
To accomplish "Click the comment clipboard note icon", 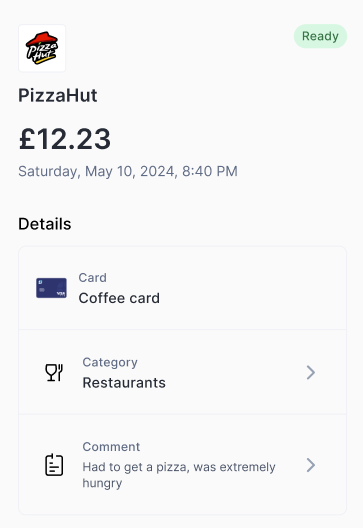I will coord(54,465).
